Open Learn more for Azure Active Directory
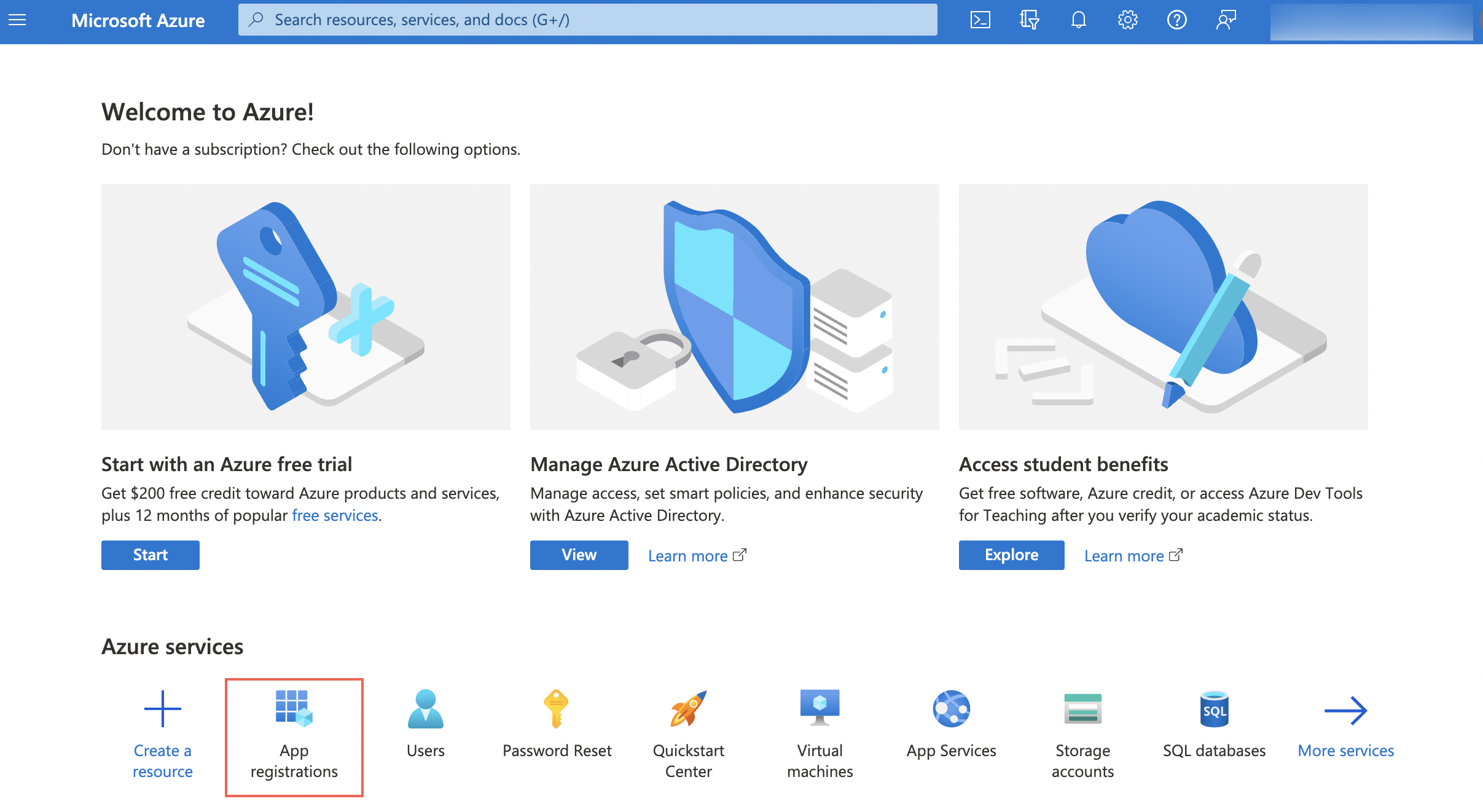1483x812 pixels. 697,556
